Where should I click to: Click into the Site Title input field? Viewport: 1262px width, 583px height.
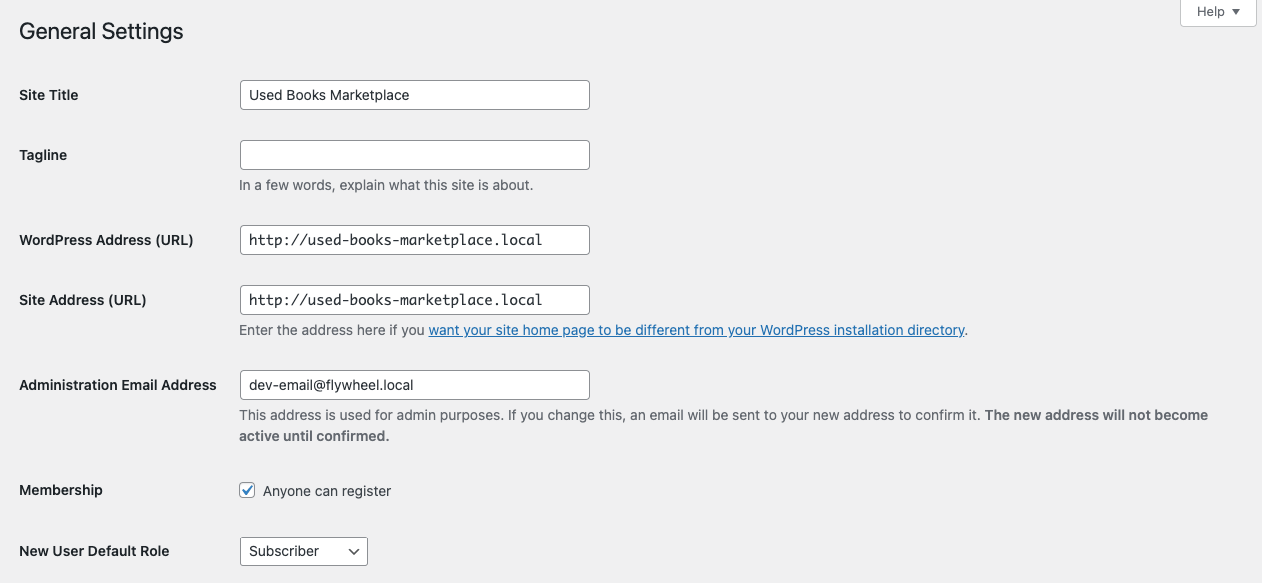pyautogui.click(x=414, y=95)
